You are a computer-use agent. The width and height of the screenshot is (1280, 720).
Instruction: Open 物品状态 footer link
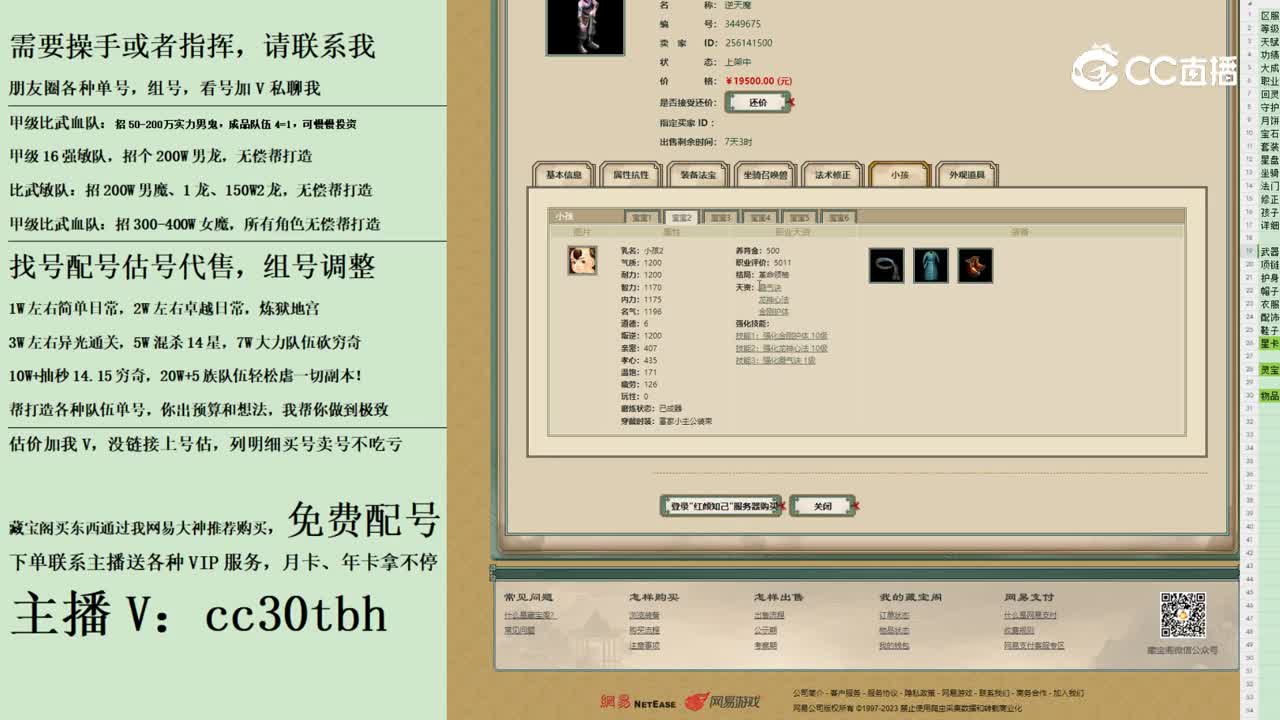(894, 630)
